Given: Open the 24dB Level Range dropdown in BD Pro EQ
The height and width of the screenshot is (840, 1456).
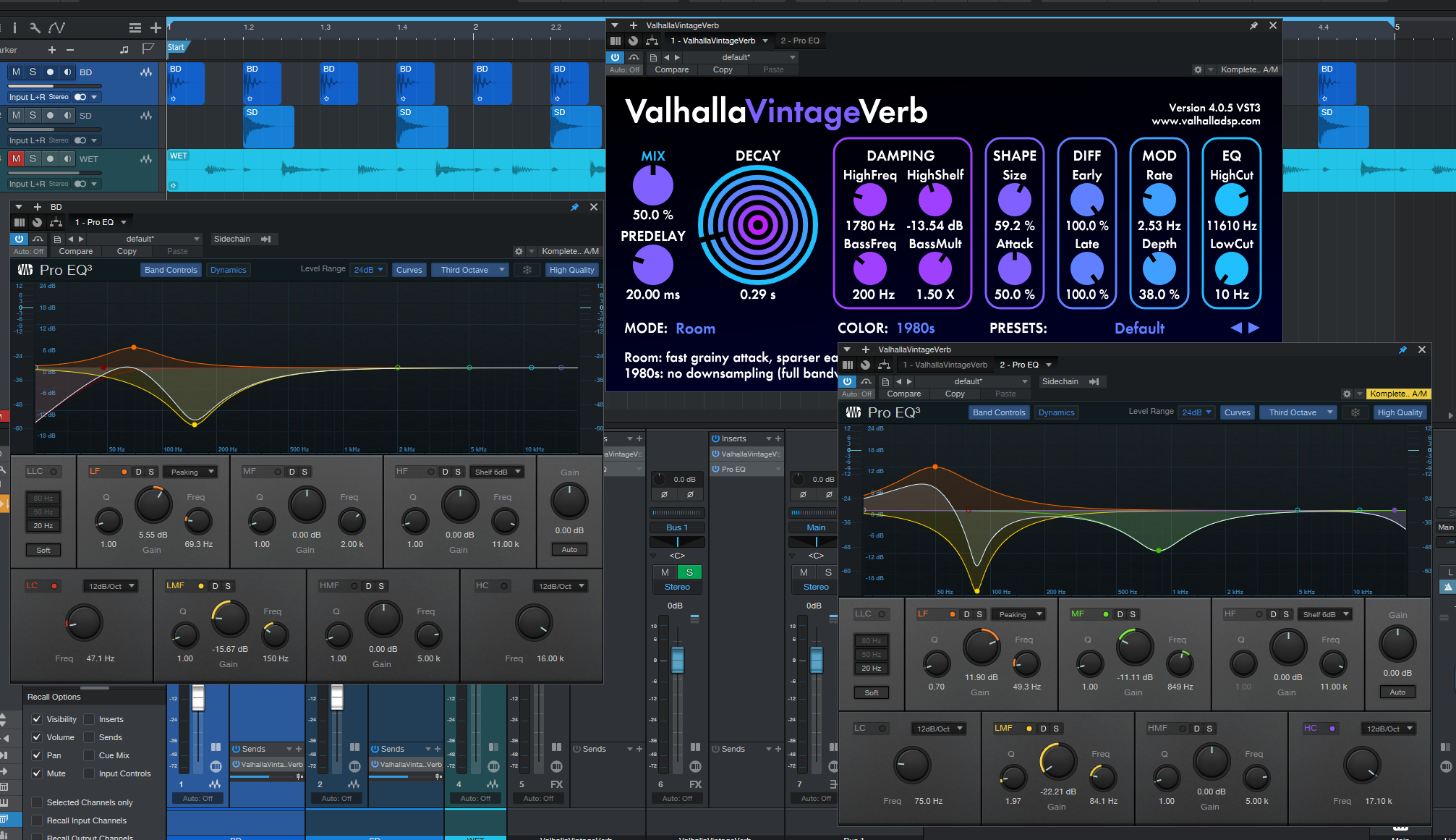Looking at the screenshot, I should [368, 270].
